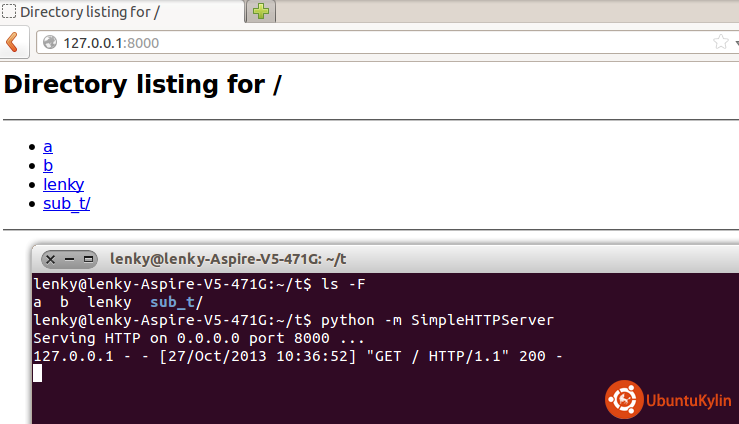Click the 'Directory listing for /' page heading

click(x=143, y=85)
